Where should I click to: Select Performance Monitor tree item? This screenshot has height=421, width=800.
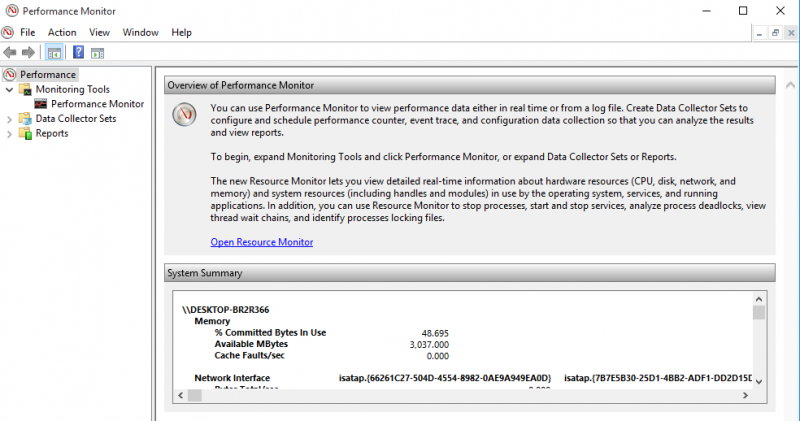coord(97,104)
